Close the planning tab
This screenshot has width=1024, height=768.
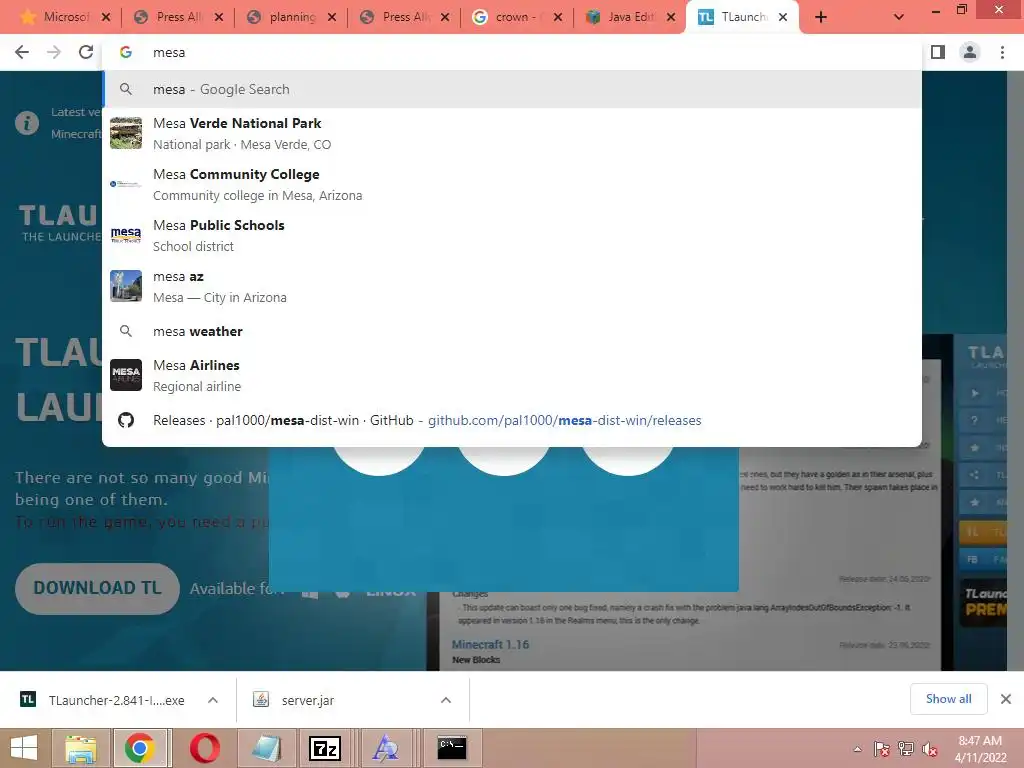[332, 17]
